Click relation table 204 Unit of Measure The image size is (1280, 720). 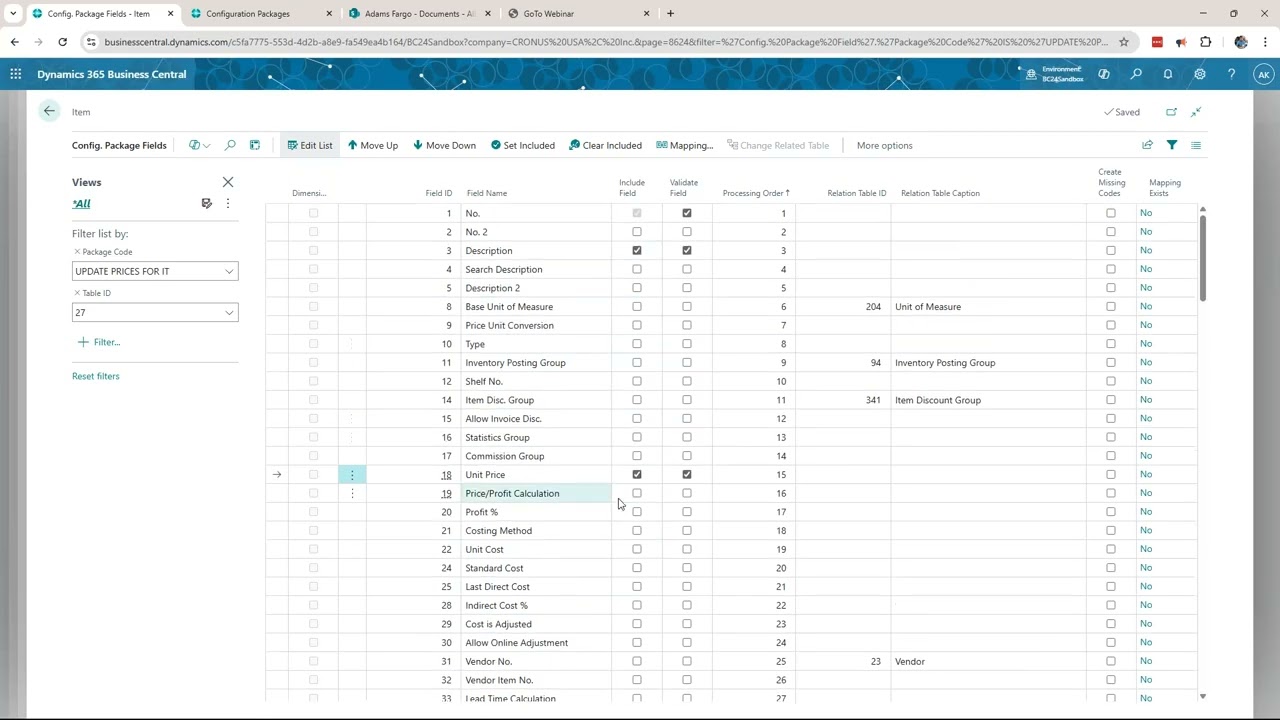(873, 307)
